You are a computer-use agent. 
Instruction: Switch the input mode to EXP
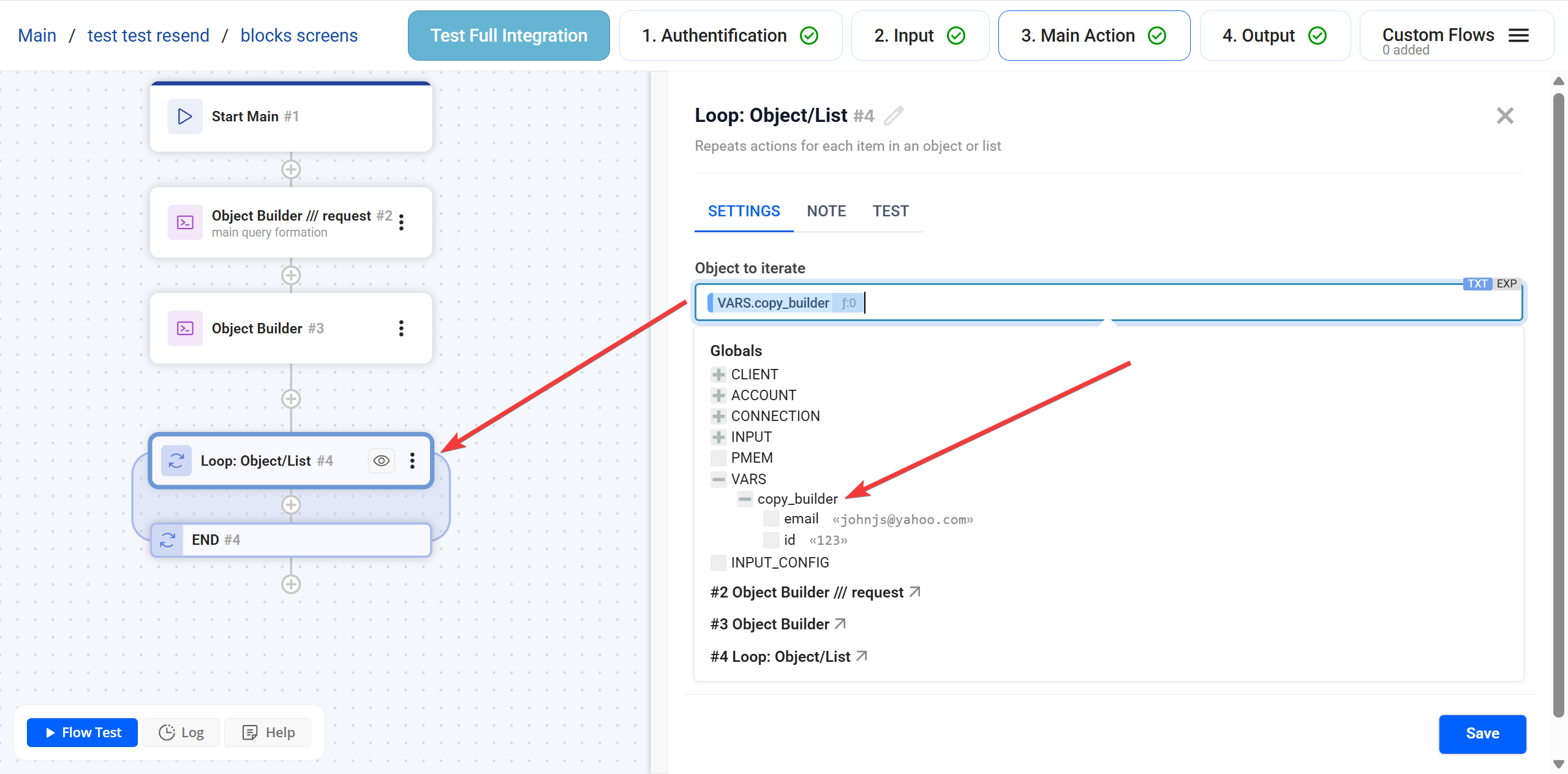coord(1507,284)
